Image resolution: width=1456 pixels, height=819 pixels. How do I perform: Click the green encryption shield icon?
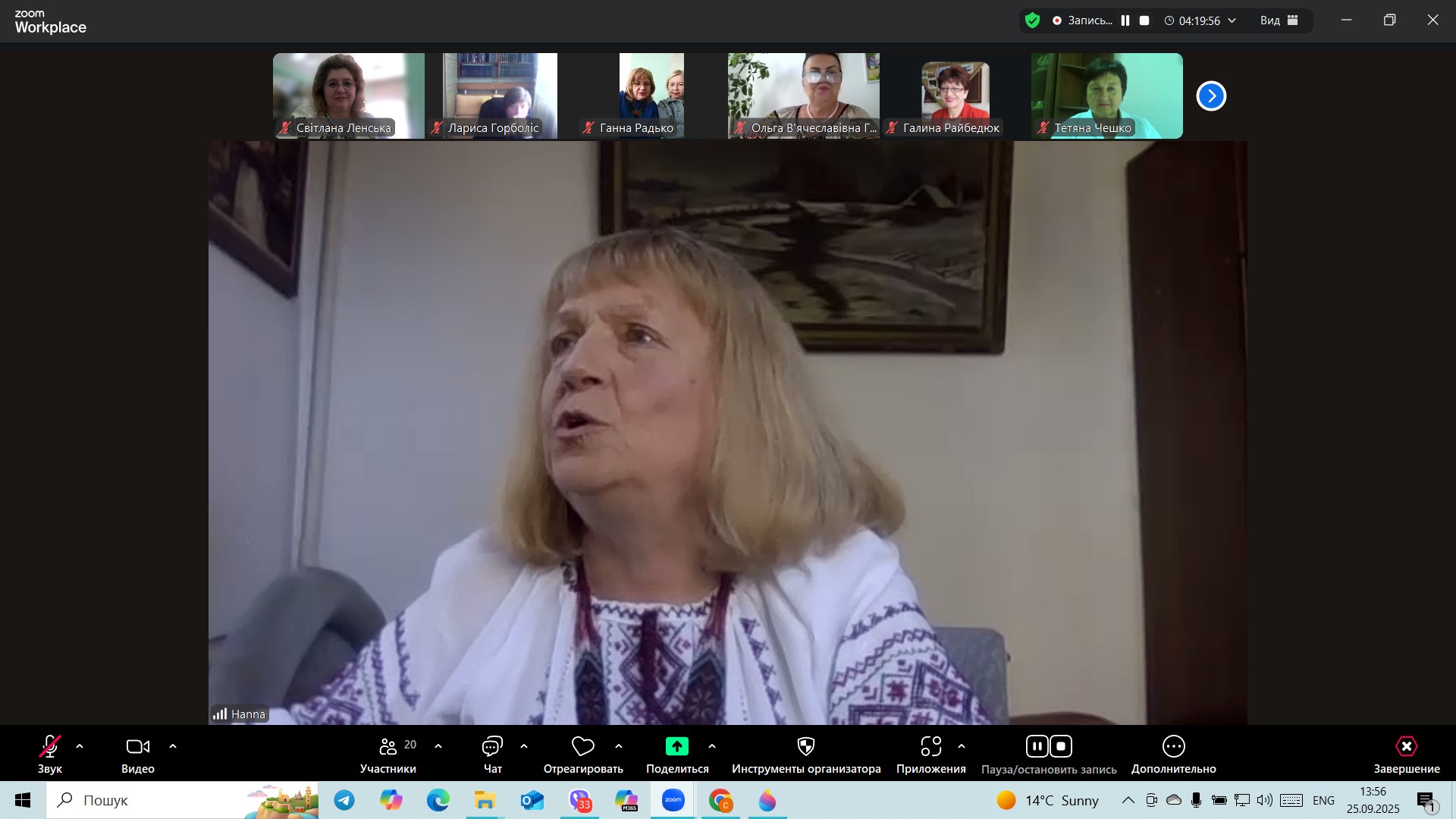click(x=1032, y=20)
